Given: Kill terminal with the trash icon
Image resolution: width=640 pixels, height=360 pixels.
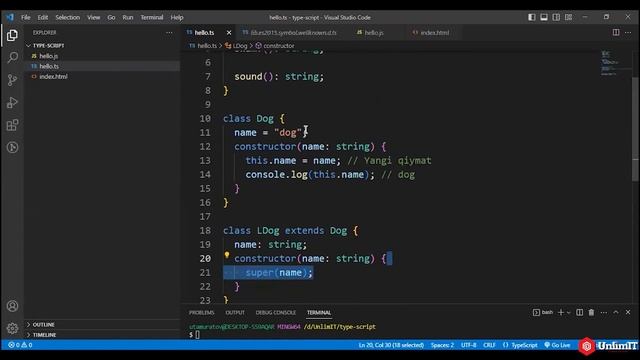Looking at the screenshot, I should (x=591, y=312).
